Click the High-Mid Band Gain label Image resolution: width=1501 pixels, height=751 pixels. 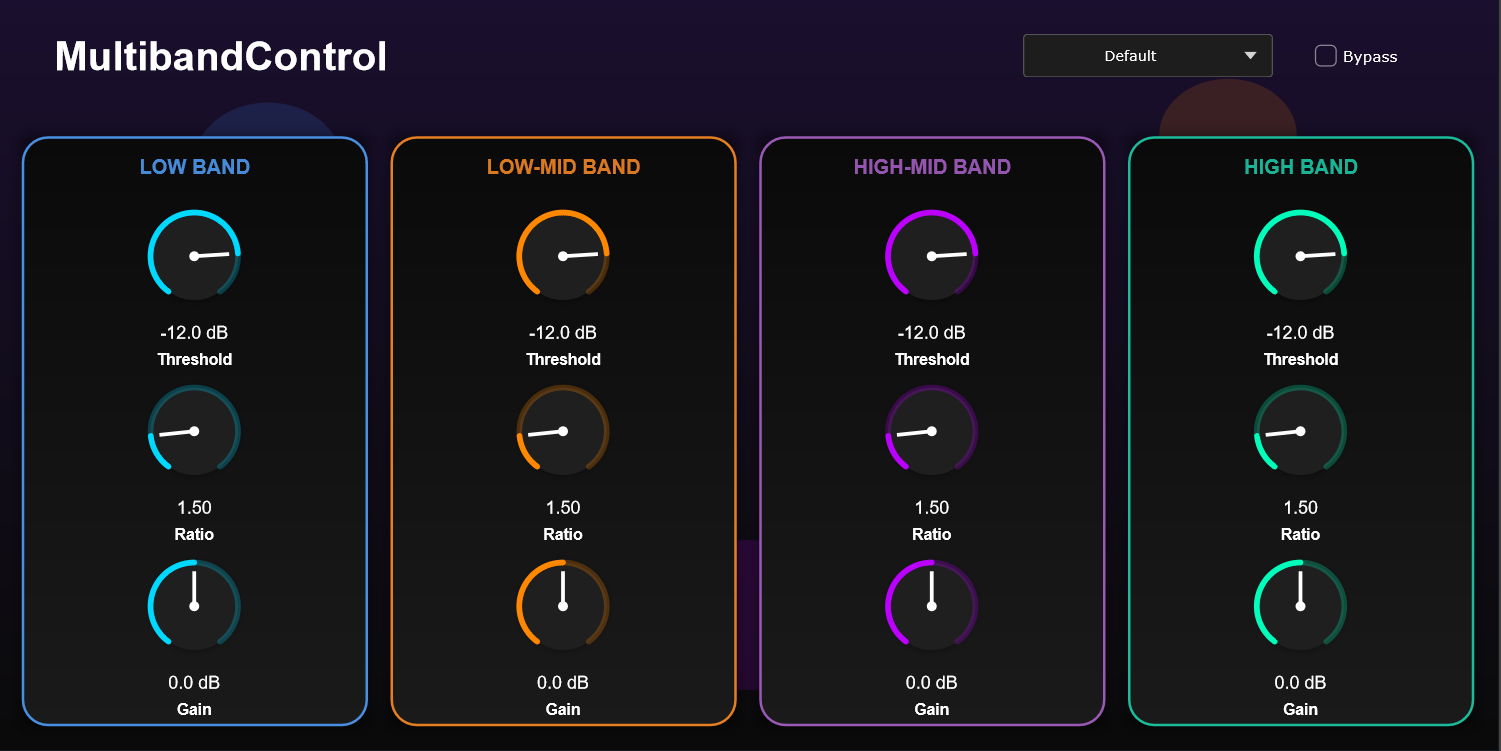point(932,709)
